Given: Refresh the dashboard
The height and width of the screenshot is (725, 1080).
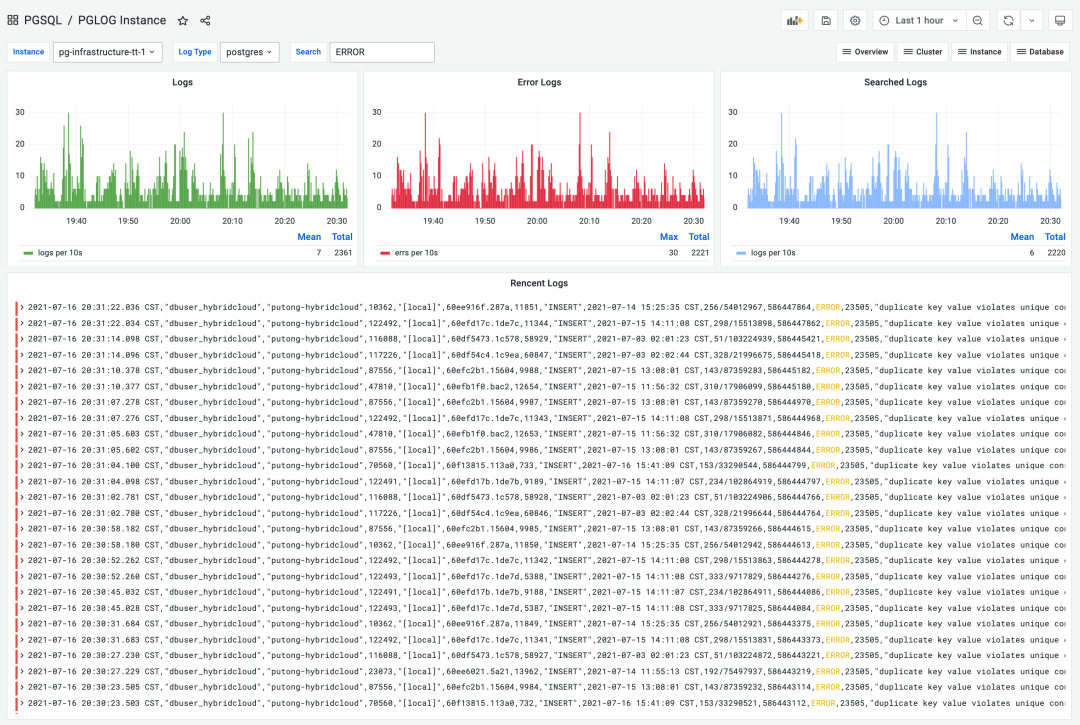Looking at the screenshot, I should 1008,21.
